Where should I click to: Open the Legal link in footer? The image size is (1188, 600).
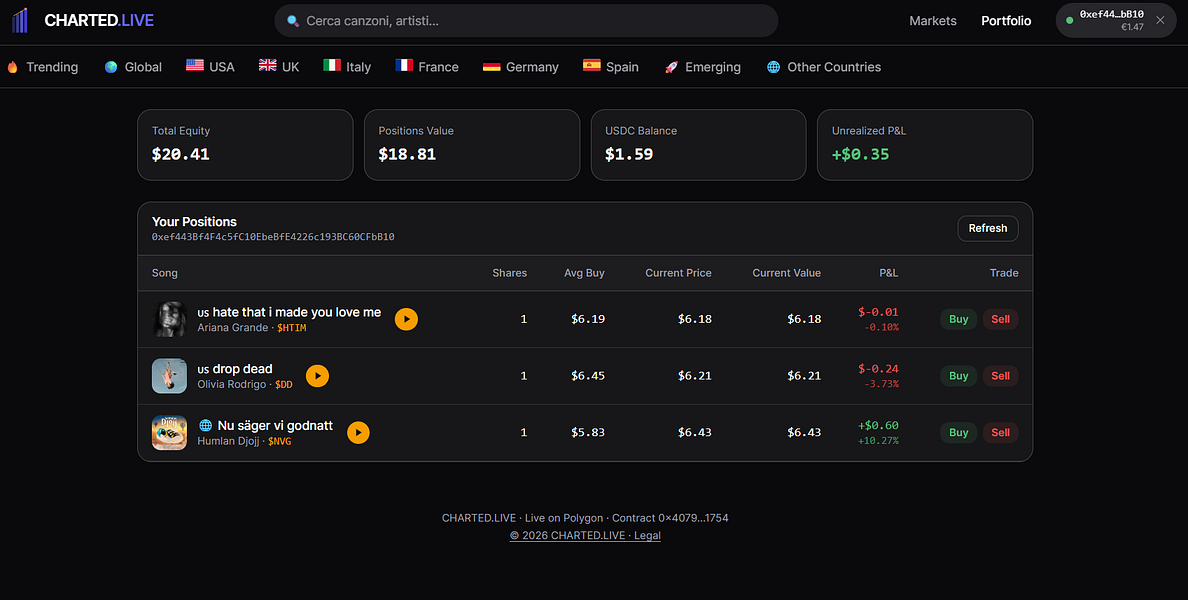tap(647, 536)
